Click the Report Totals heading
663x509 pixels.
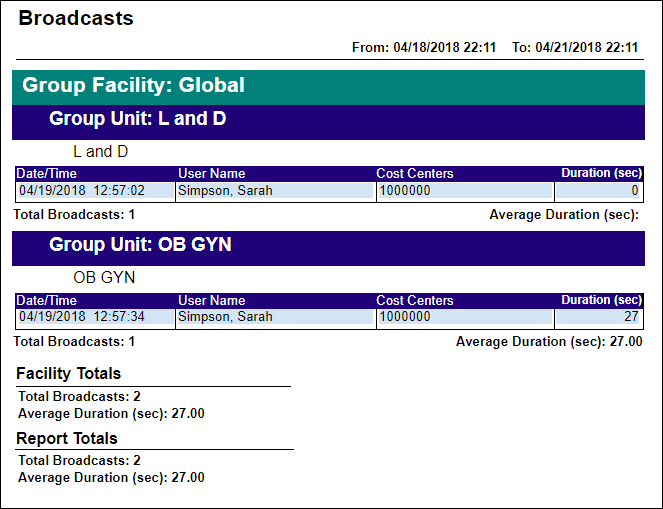[67, 438]
